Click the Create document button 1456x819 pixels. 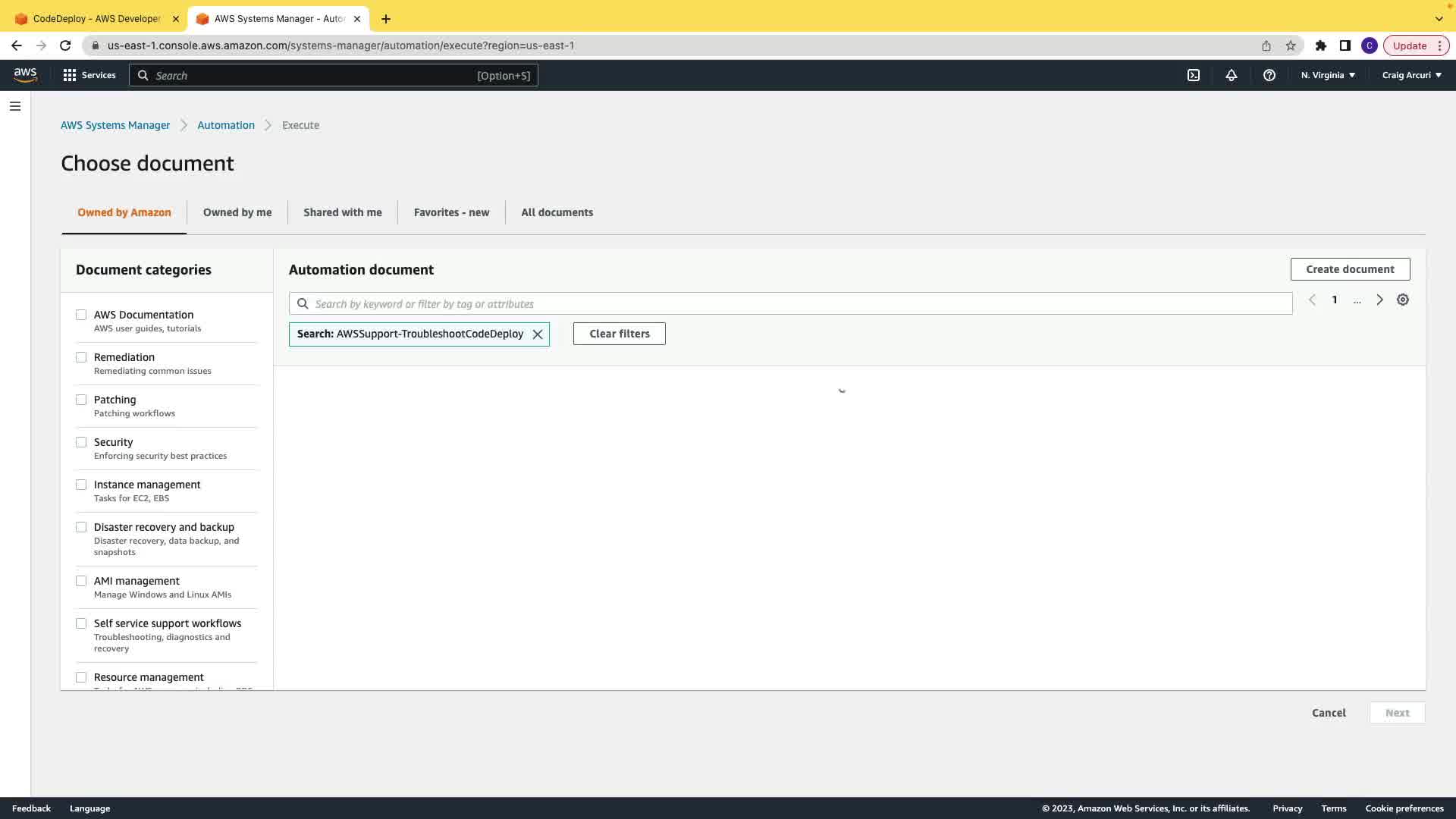click(1350, 269)
